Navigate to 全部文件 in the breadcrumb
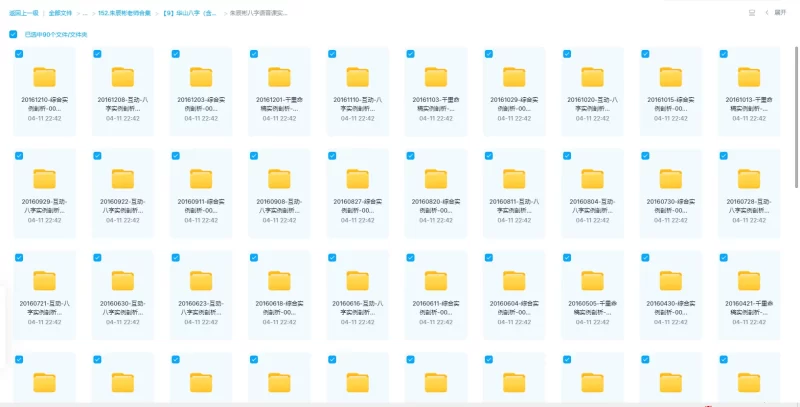This screenshot has width=800, height=407. [60, 13]
